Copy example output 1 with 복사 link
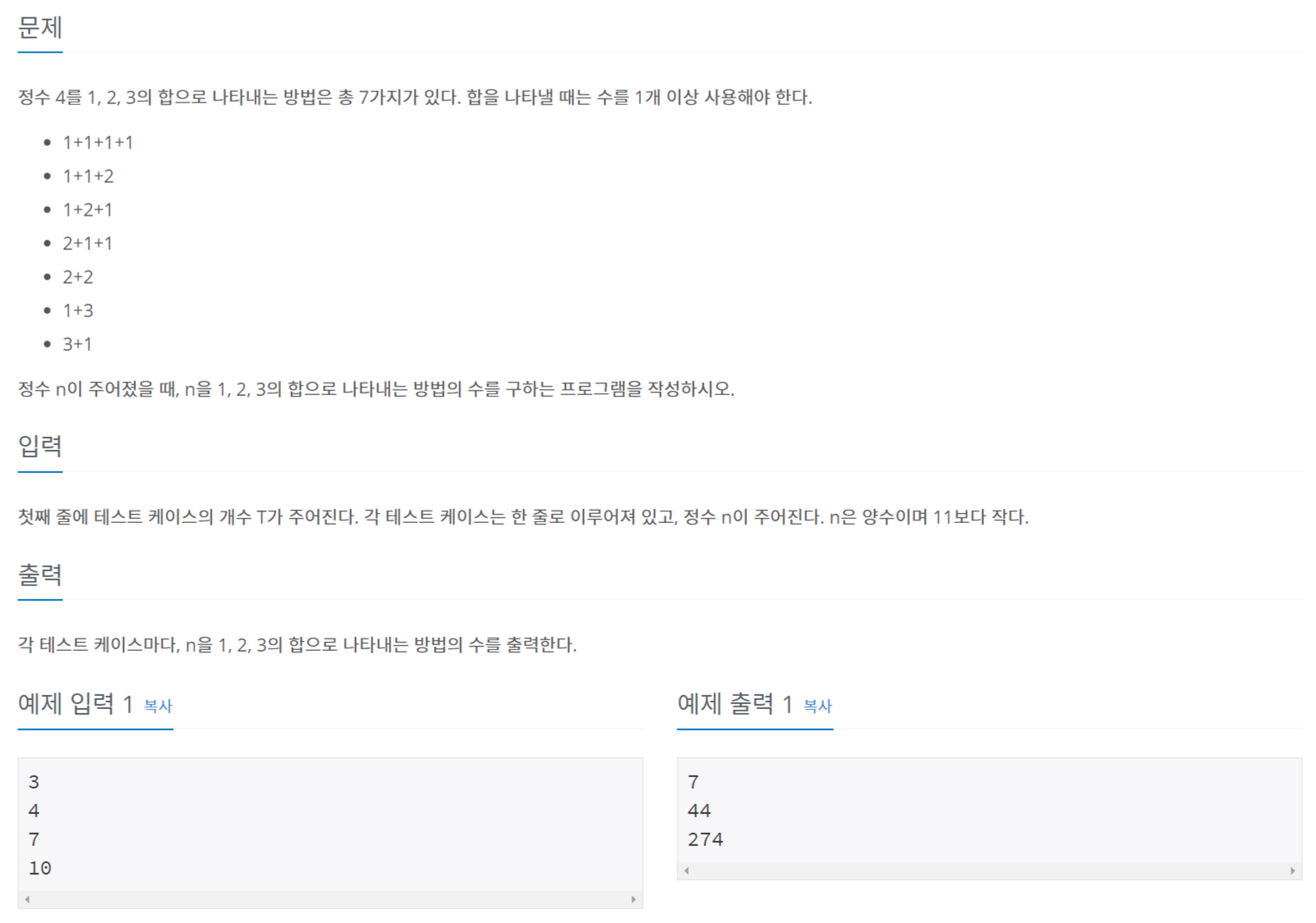This screenshot has height=923, width=1316. [x=817, y=706]
